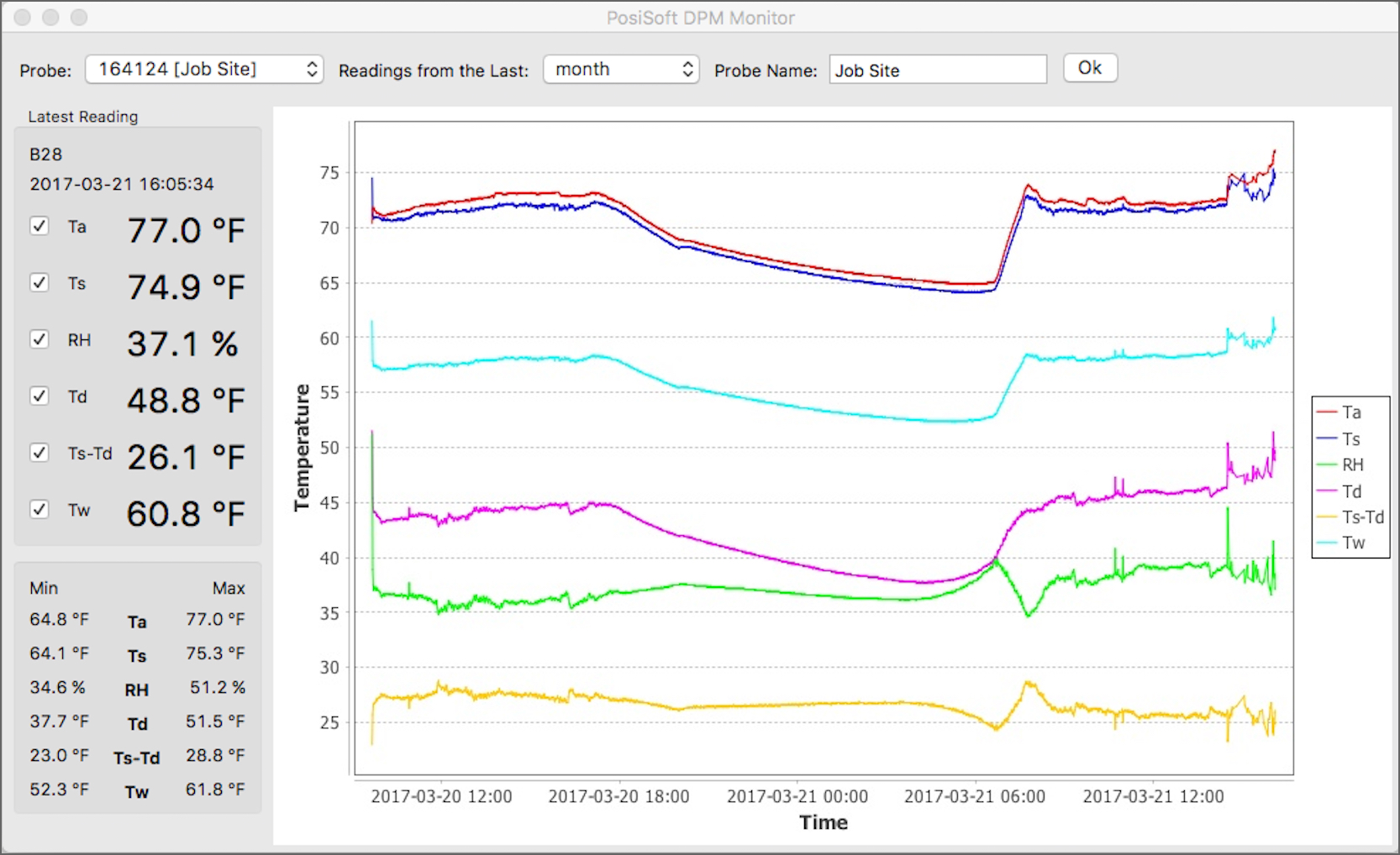The height and width of the screenshot is (855, 1400).
Task: Click the 2017-03-20 12:00 time axis label
Action: [x=441, y=796]
